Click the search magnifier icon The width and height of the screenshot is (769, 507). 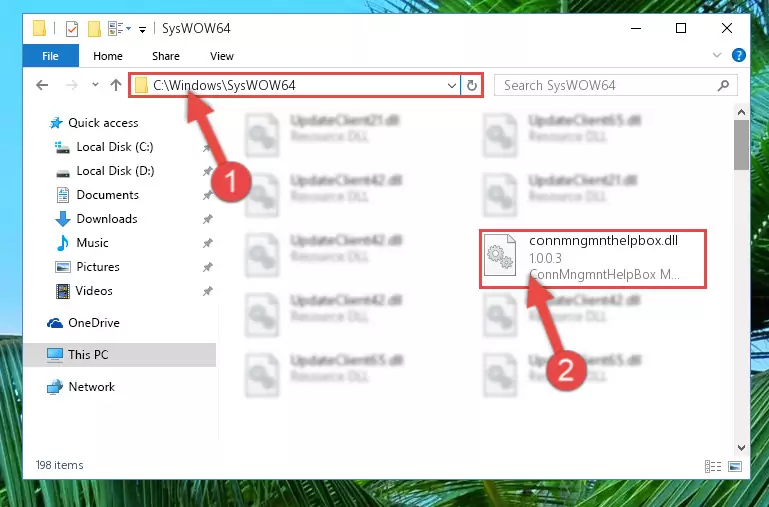(x=723, y=86)
